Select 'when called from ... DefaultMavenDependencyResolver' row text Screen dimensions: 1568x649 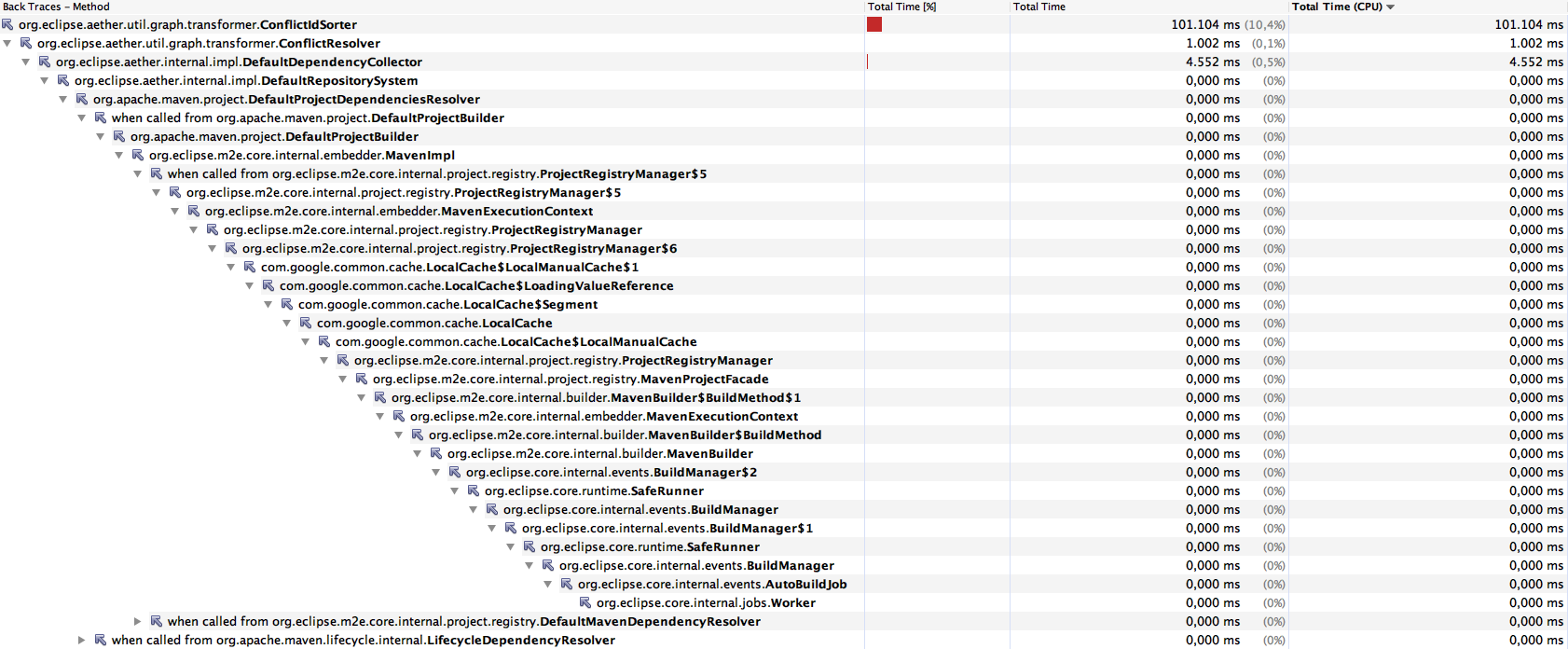point(464,621)
